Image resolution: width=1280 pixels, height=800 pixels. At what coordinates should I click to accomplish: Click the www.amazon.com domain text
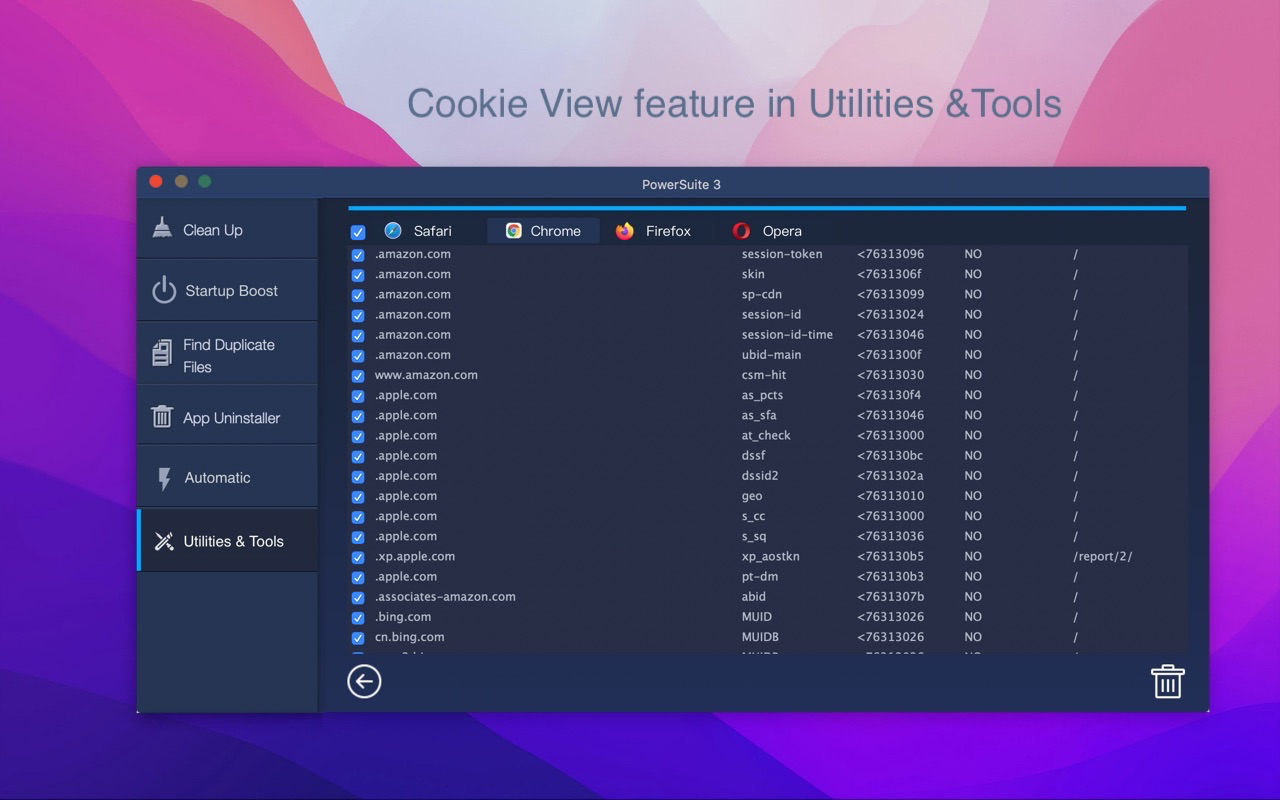(x=426, y=376)
